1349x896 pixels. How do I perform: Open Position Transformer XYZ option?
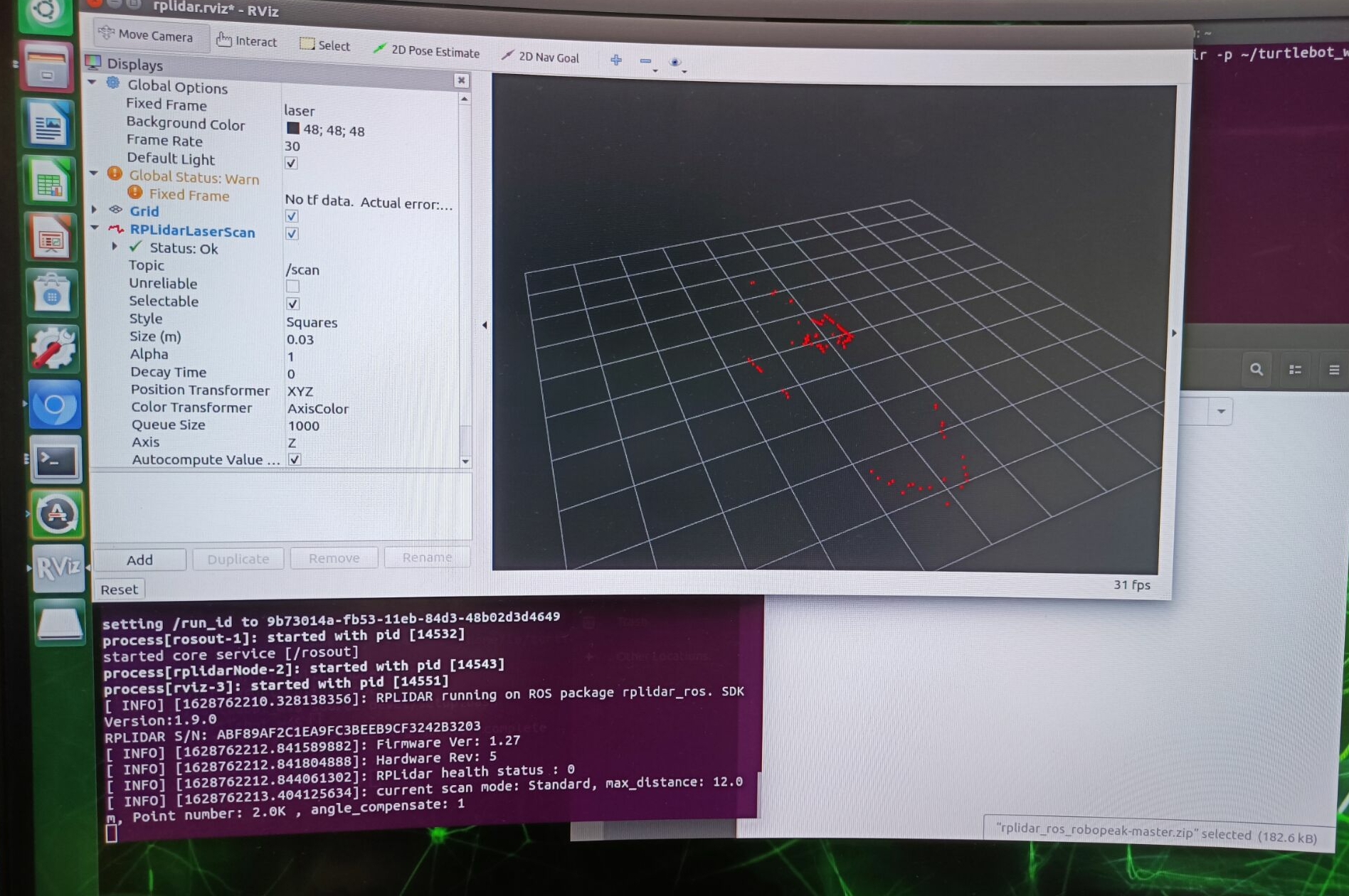pos(300,391)
